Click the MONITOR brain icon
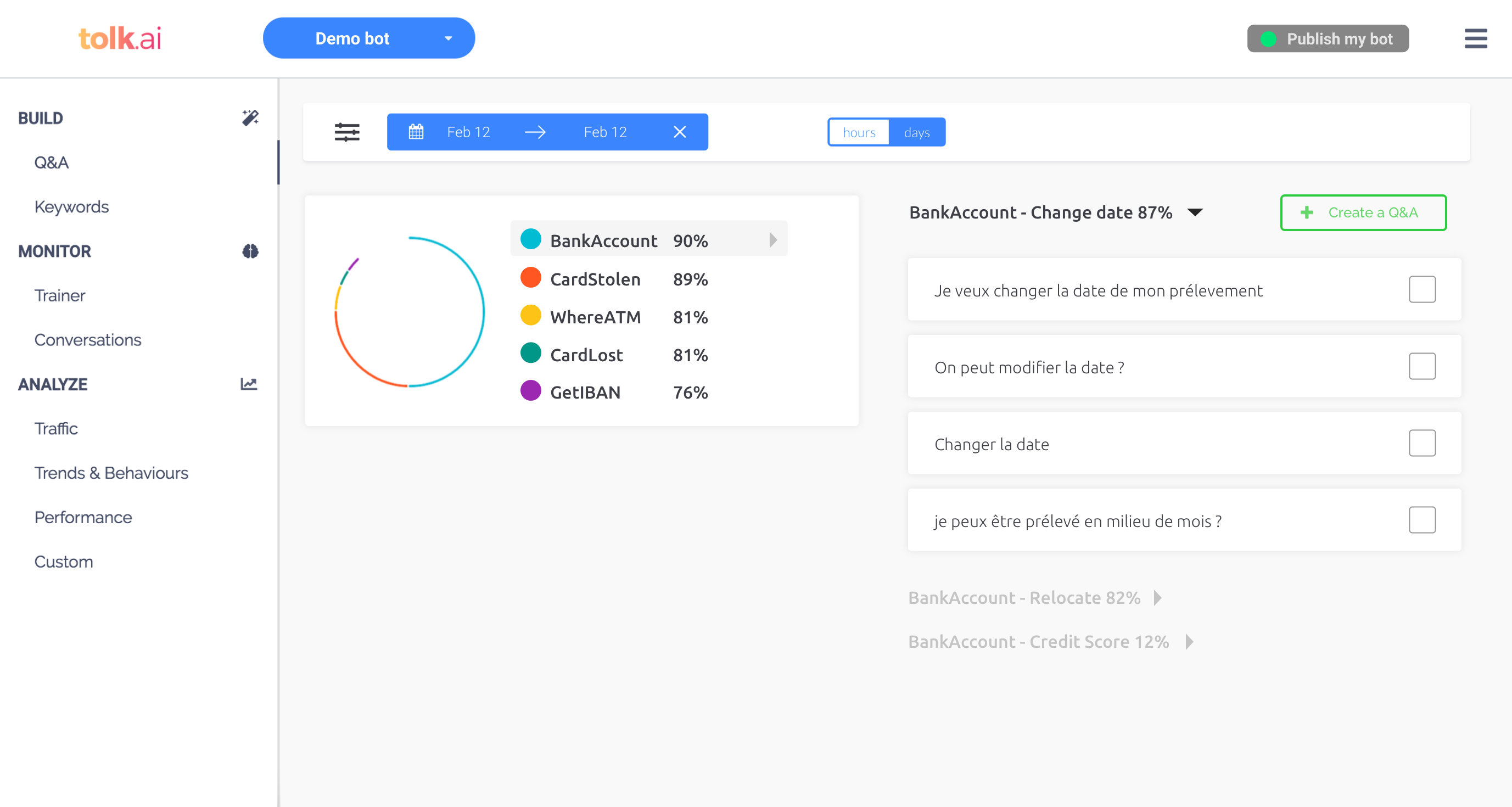Viewport: 1512px width, 807px height. (250, 251)
